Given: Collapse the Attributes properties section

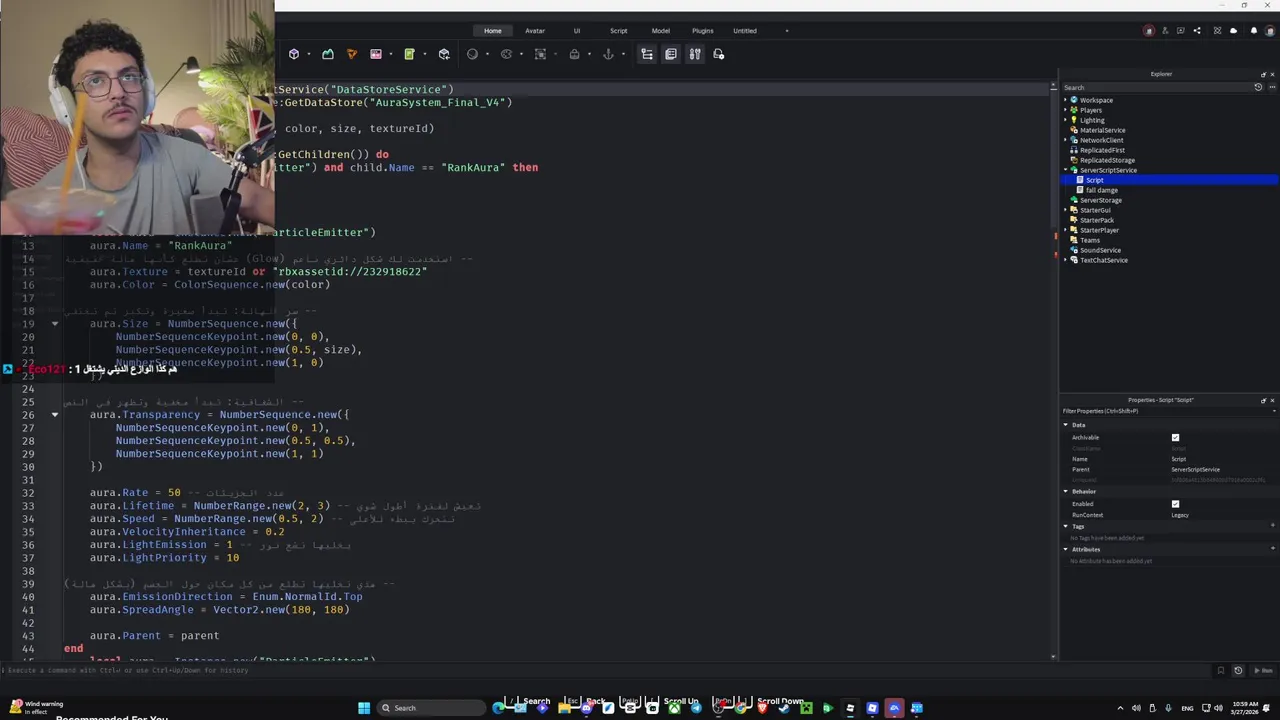Looking at the screenshot, I should click(1066, 549).
